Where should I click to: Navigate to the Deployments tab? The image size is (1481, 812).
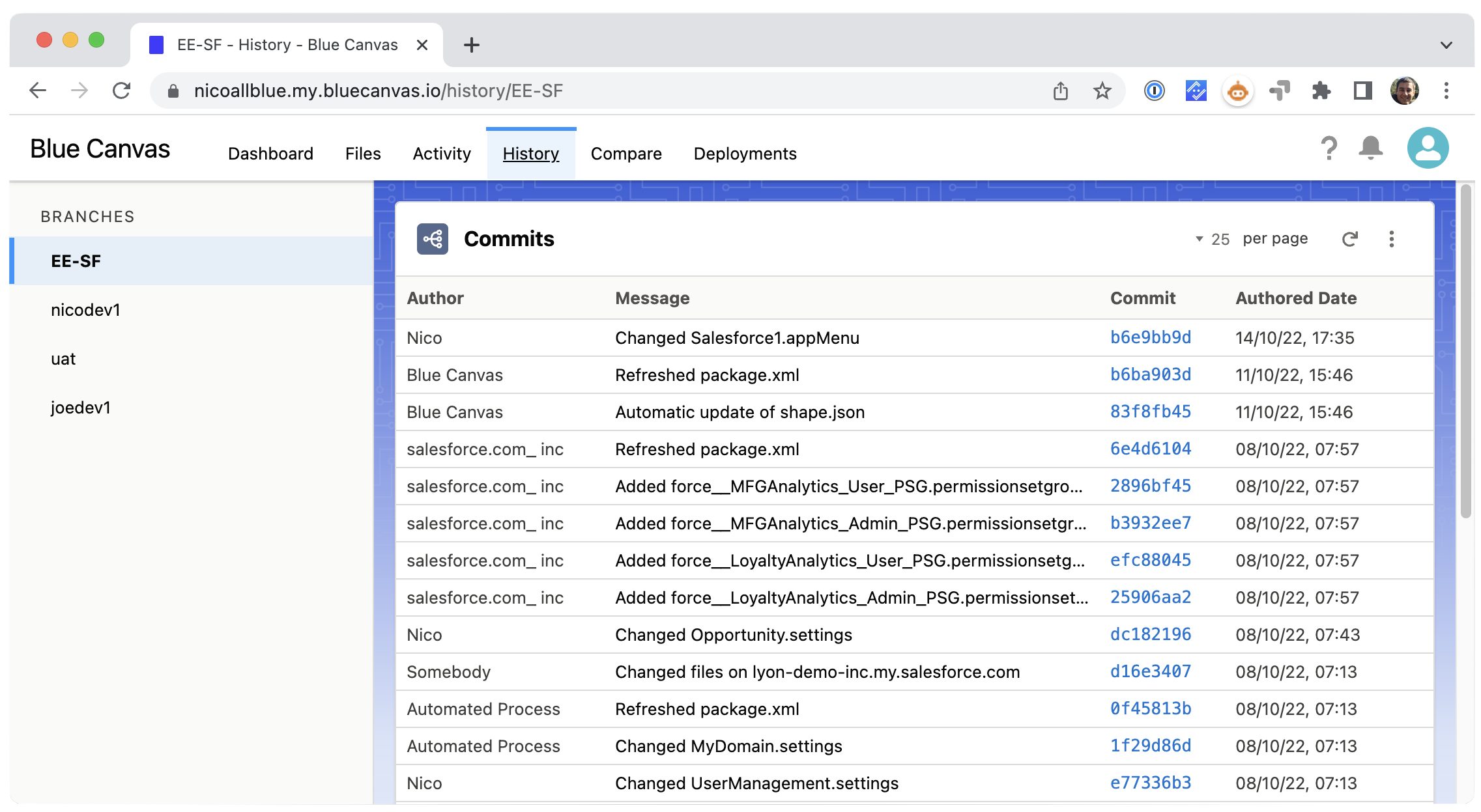(745, 154)
